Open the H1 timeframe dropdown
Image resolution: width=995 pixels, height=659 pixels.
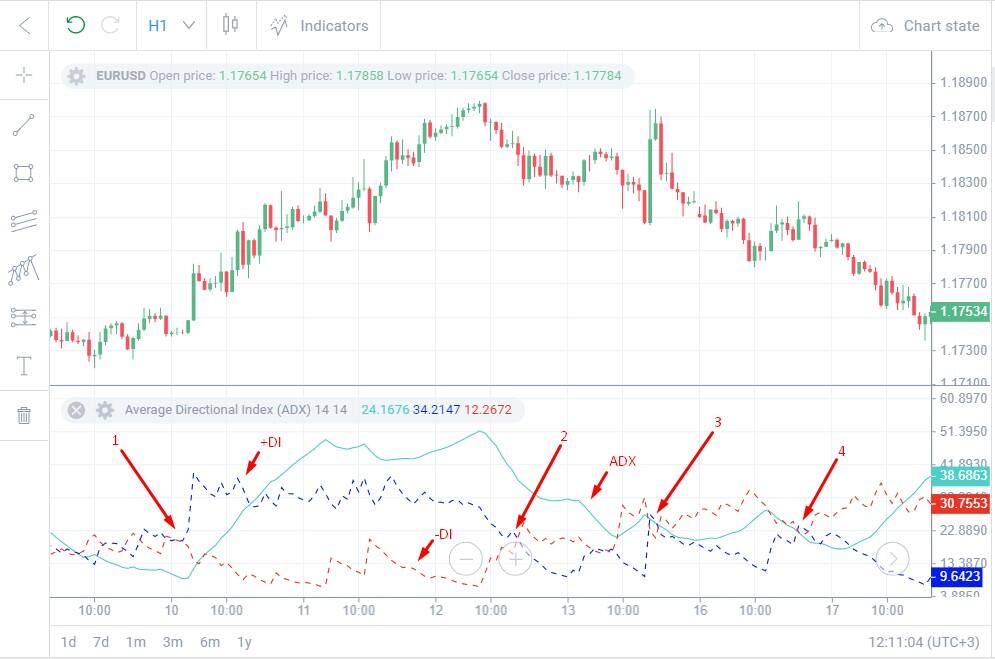click(171, 25)
